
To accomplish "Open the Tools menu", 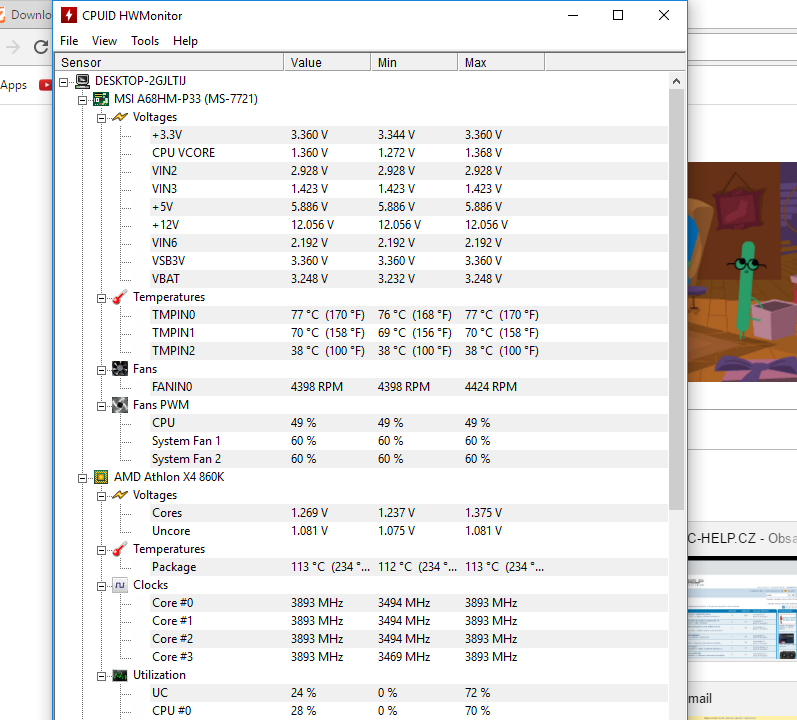I will tap(145, 41).
